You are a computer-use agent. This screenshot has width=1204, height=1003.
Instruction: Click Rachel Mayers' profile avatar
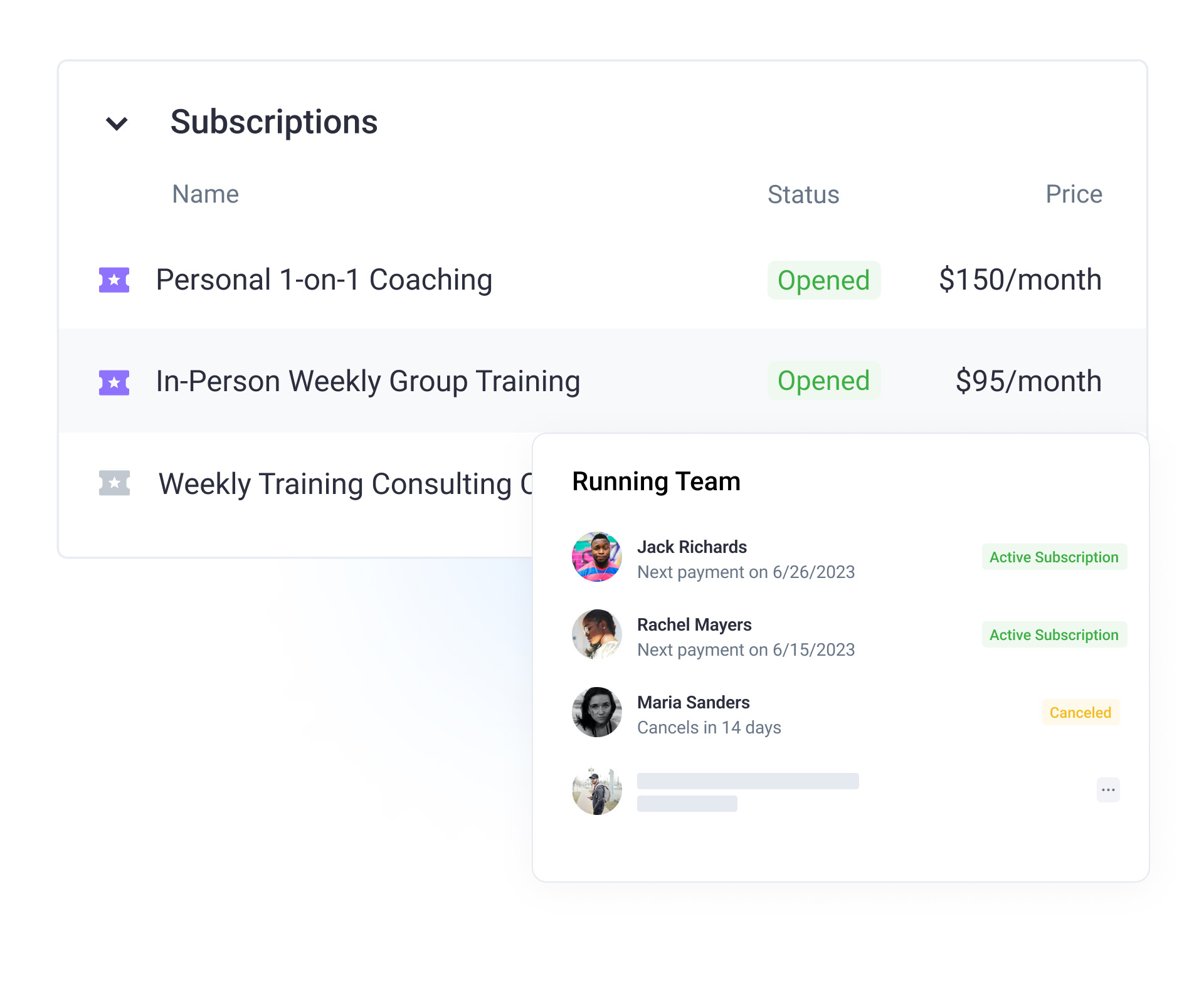point(597,634)
